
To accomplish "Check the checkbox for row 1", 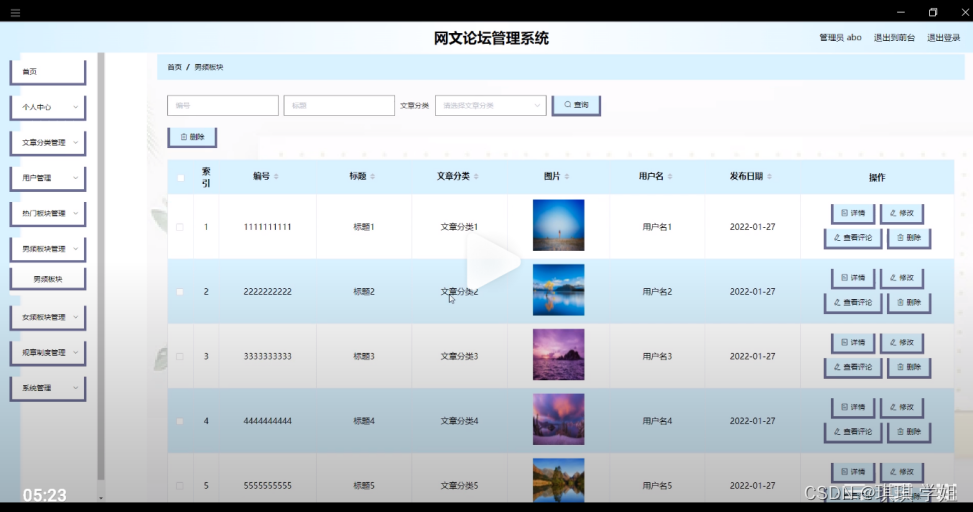I will pyautogui.click(x=180, y=227).
